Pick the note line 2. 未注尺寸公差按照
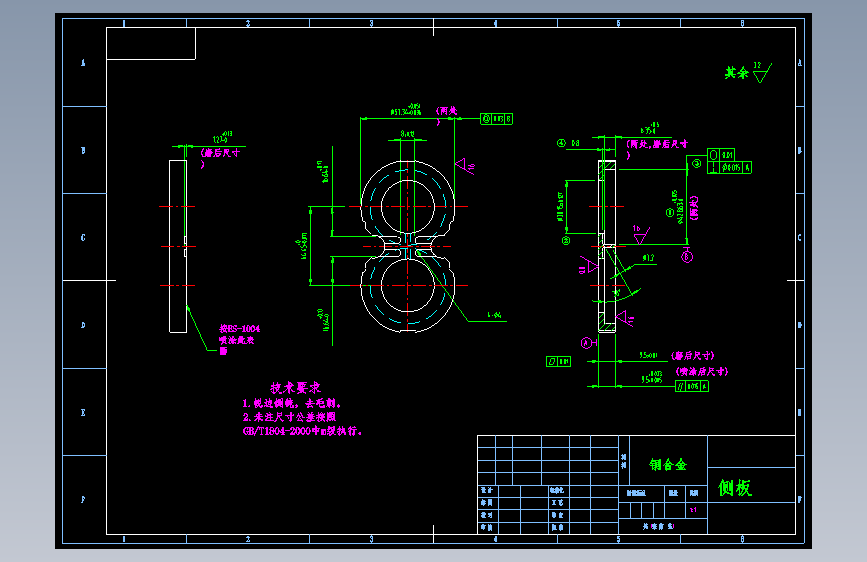The height and width of the screenshot is (562, 867). pyautogui.click(x=289, y=417)
